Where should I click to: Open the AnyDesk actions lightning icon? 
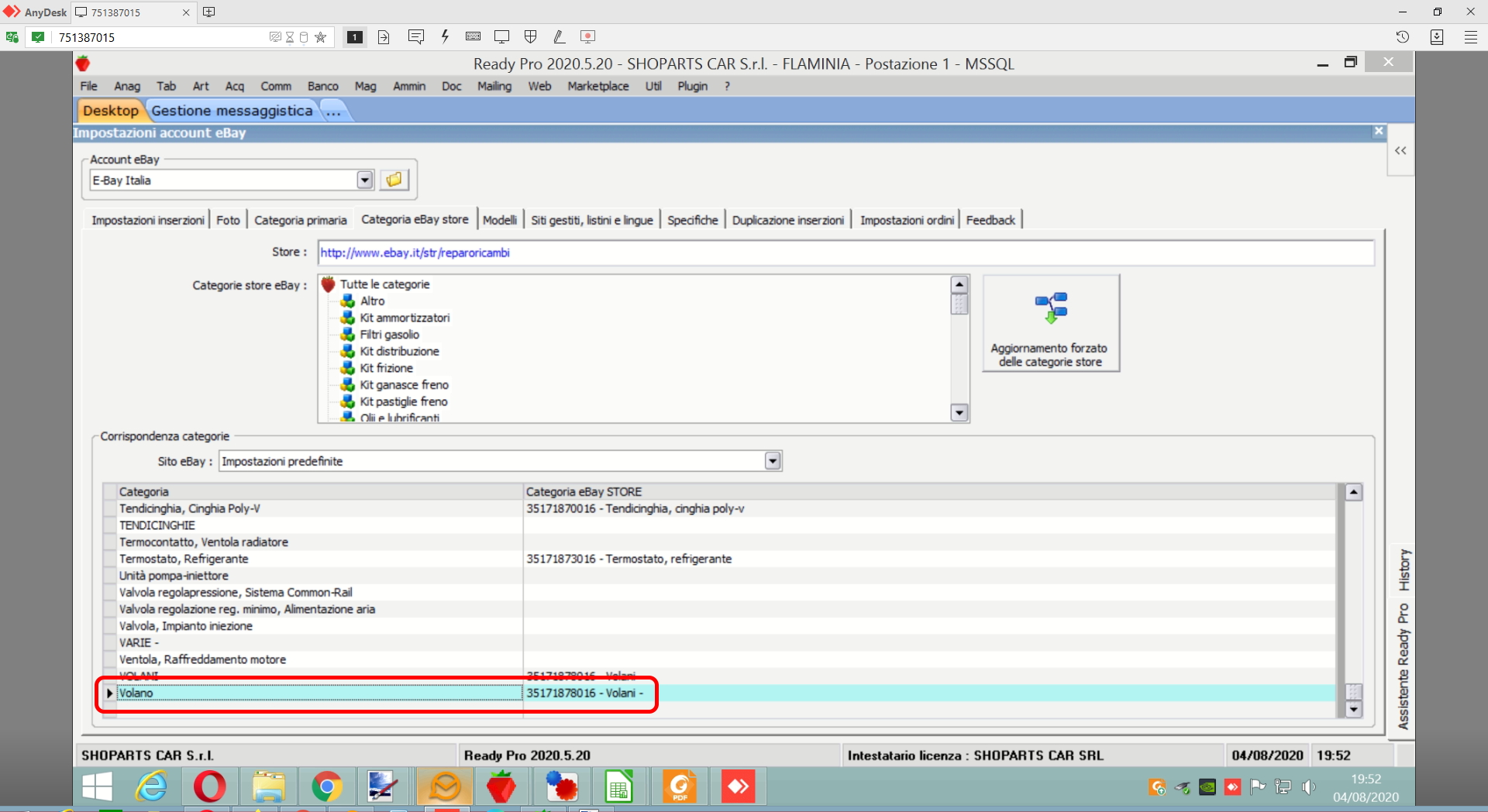[445, 36]
